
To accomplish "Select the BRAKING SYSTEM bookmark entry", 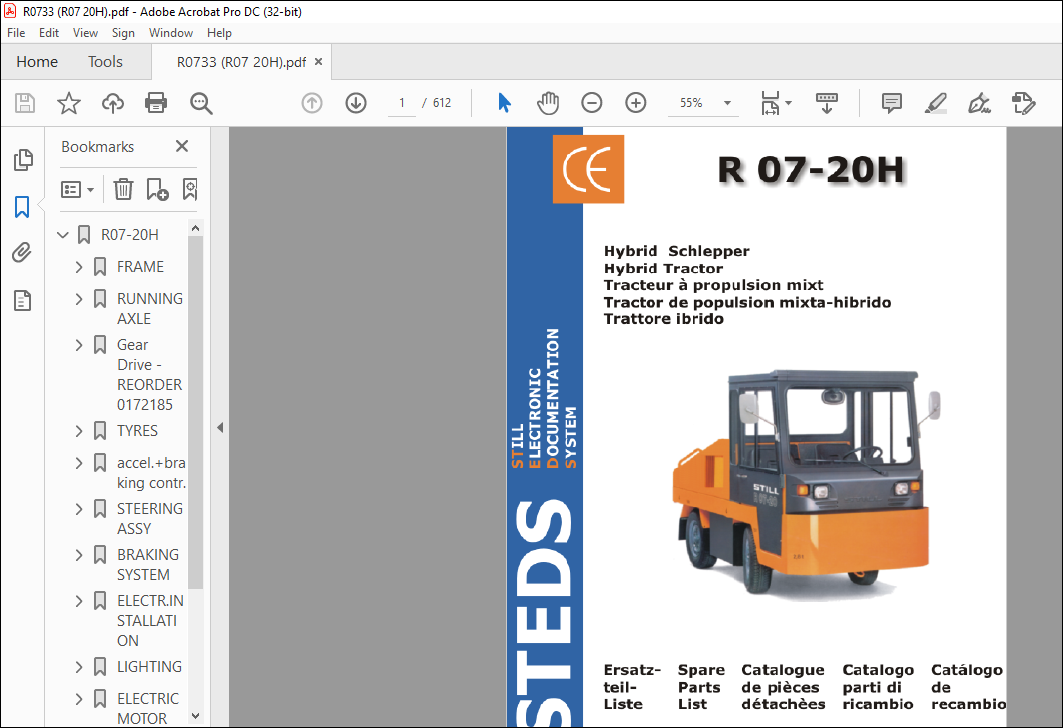I will (148, 565).
